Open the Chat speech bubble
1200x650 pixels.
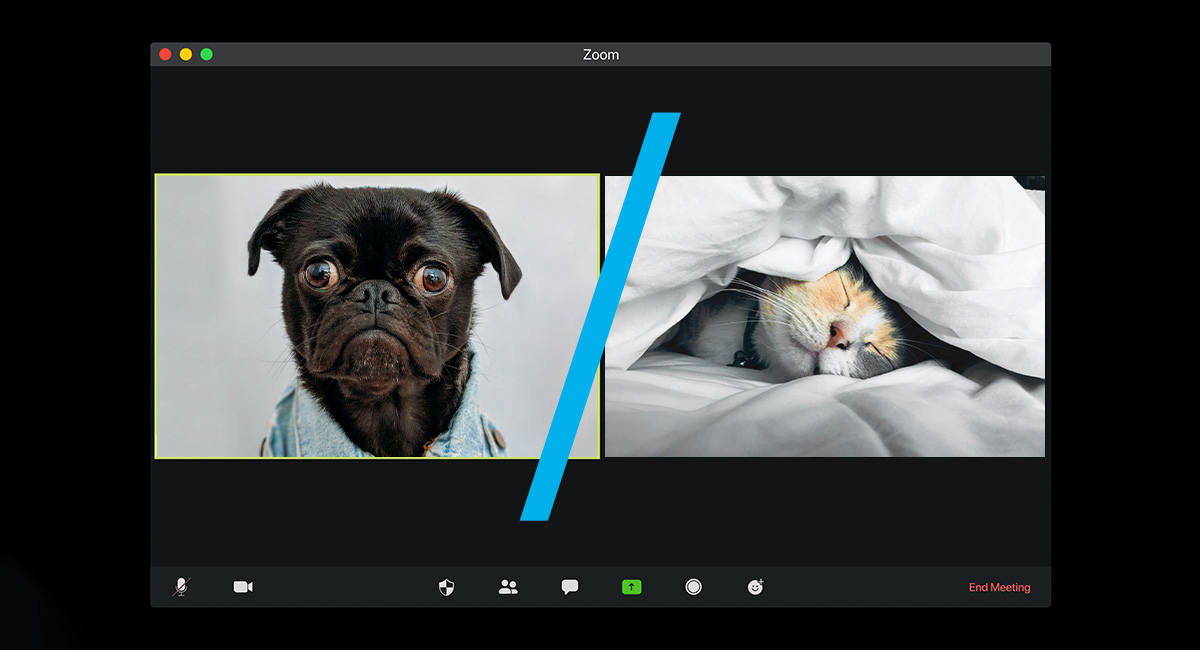tap(570, 587)
